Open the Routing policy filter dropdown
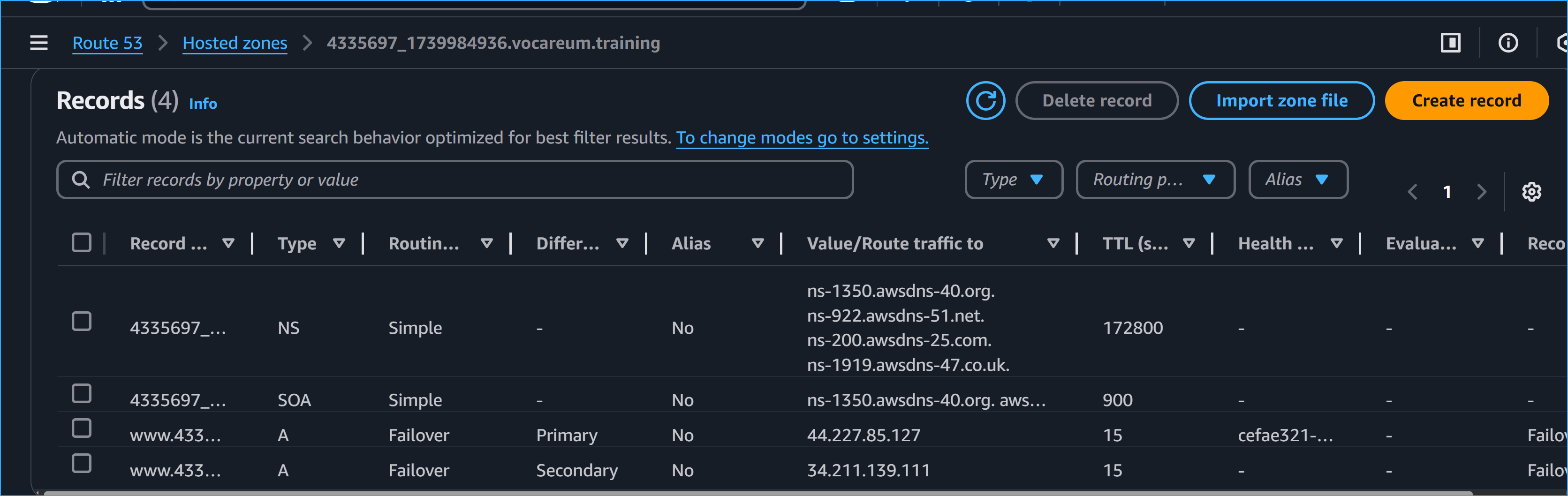Viewport: 1568px width, 496px height. pos(1155,180)
